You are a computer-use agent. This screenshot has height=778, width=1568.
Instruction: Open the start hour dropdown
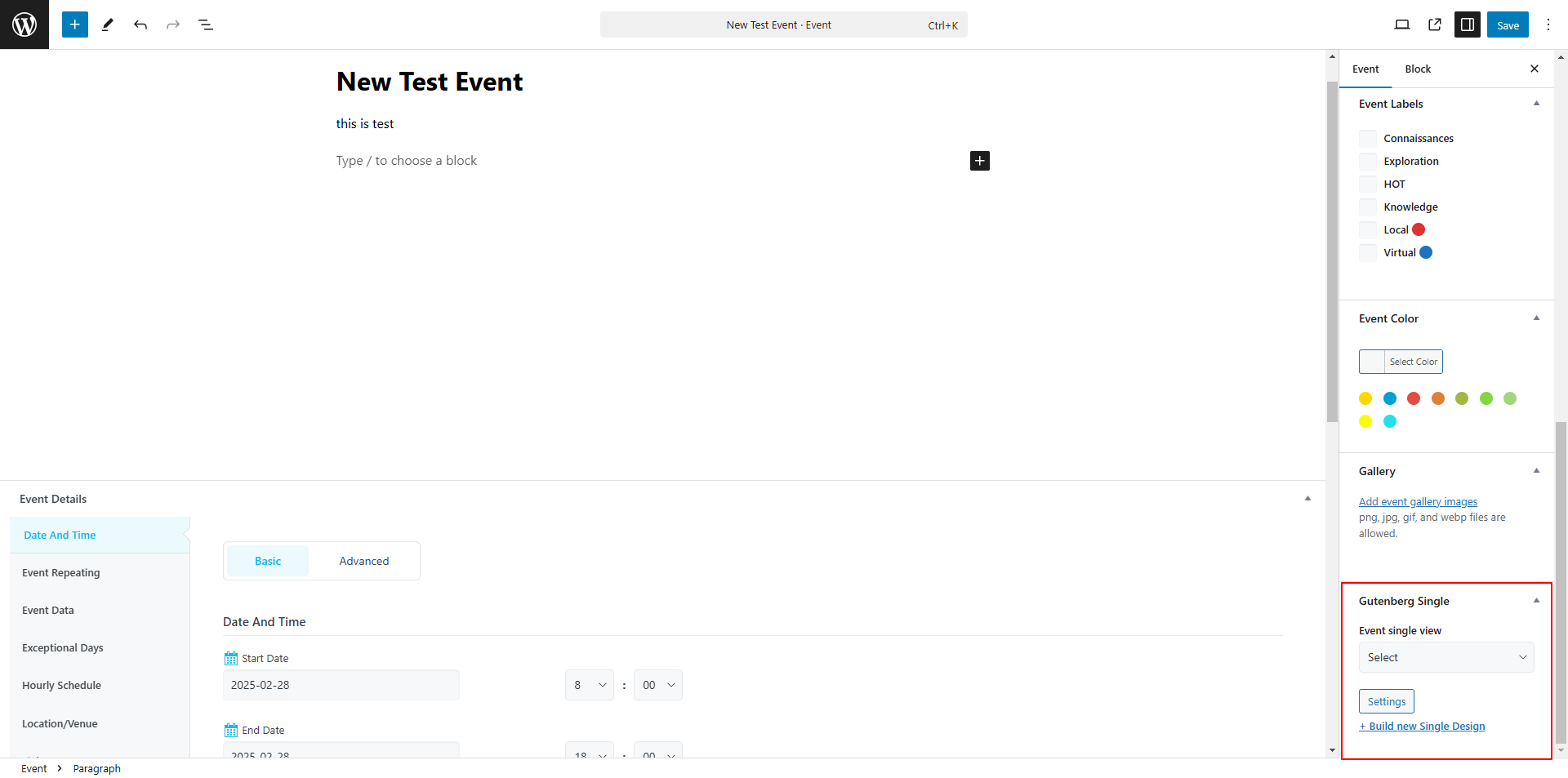(x=589, y=685)
